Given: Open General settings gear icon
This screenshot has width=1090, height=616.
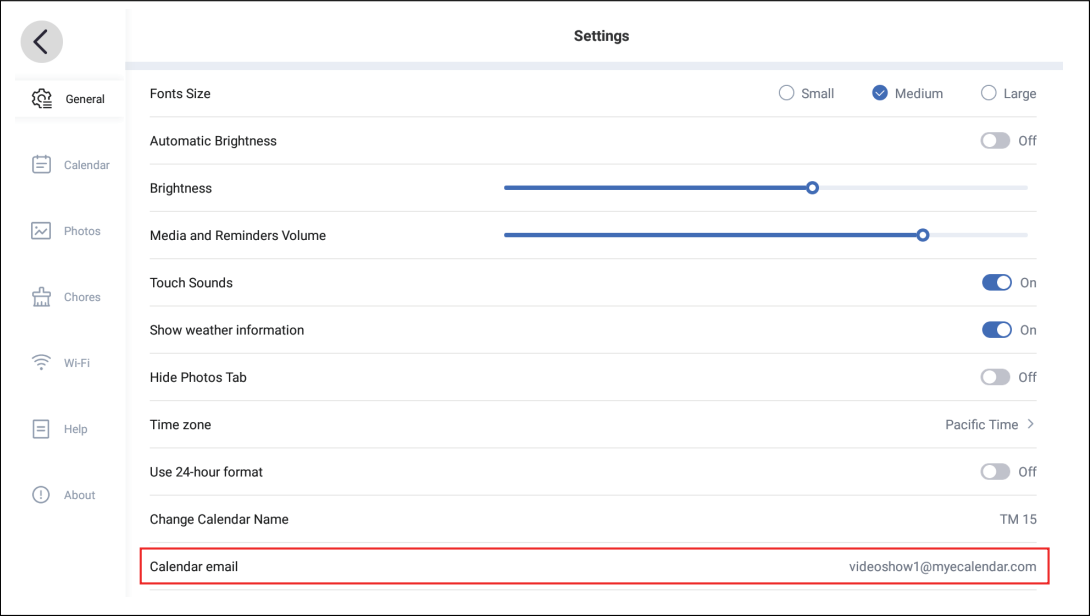Looking at the screenshot, I should tap(42, 99).
